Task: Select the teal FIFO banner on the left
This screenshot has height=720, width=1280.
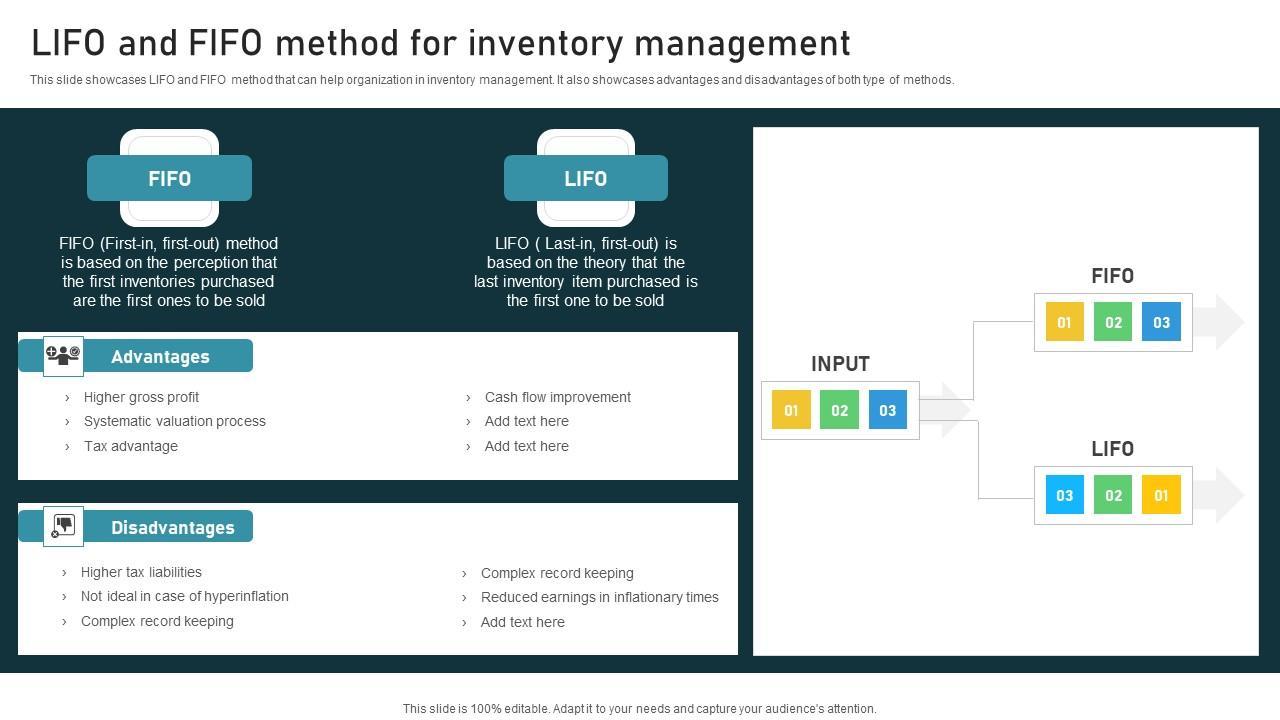Action: point(169,178)
